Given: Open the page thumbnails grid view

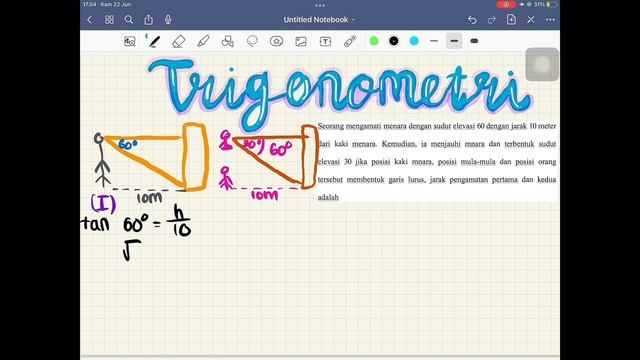Looking at the screenshot, I should tap(109, 20).
